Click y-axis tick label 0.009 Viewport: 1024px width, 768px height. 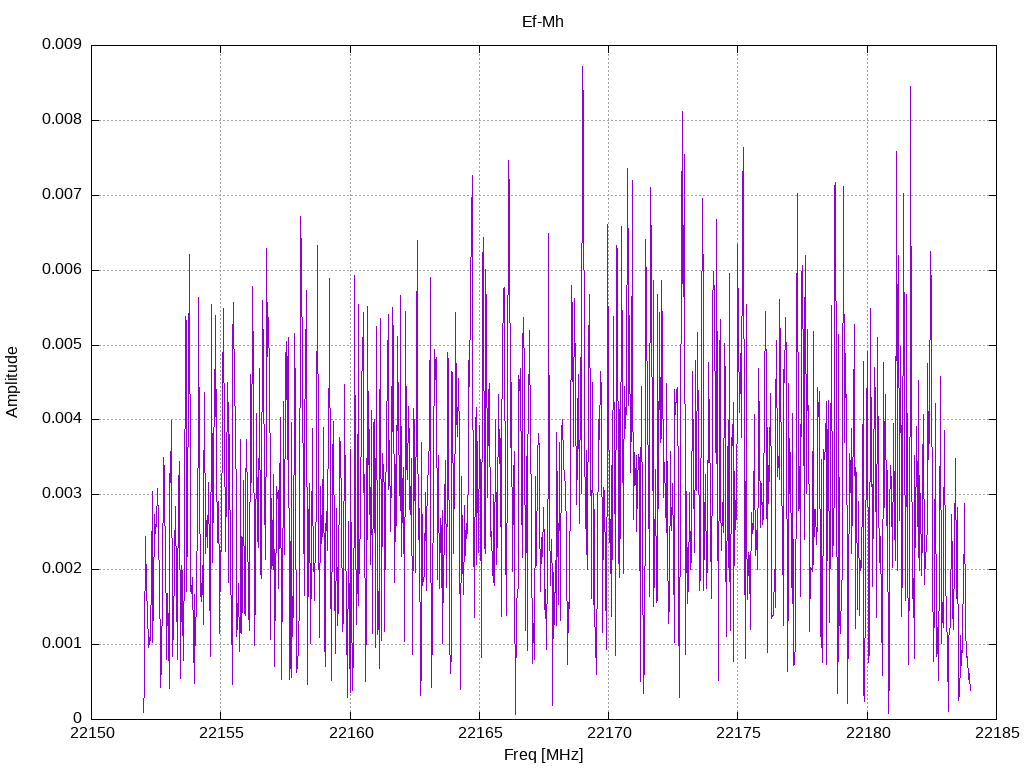tap(62, 44)
